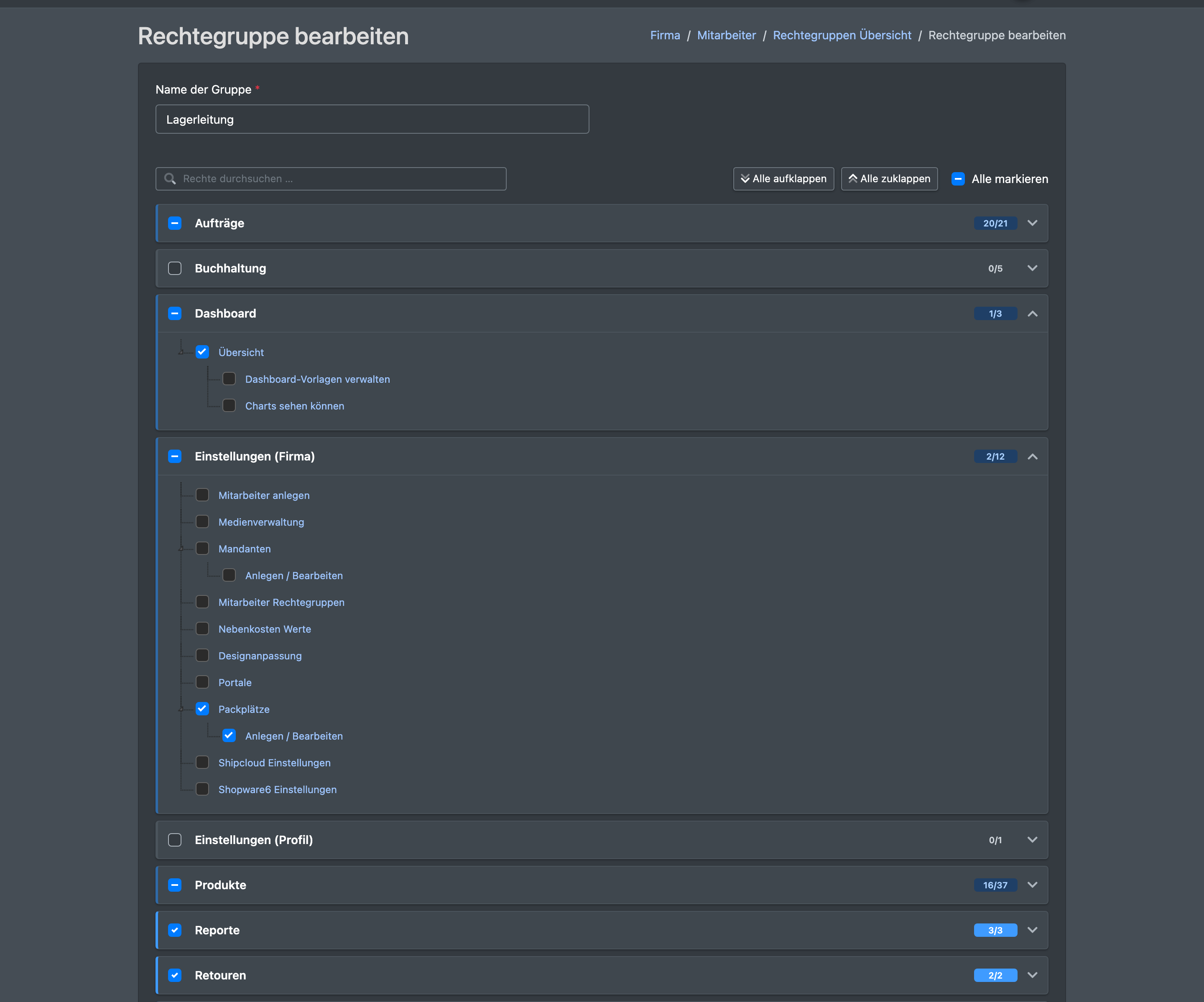The width and height of the screenshot is (1204, 1002).
Task: Collapse the Einstellungen (Firma) section chevron
Action: (1032, 457)
